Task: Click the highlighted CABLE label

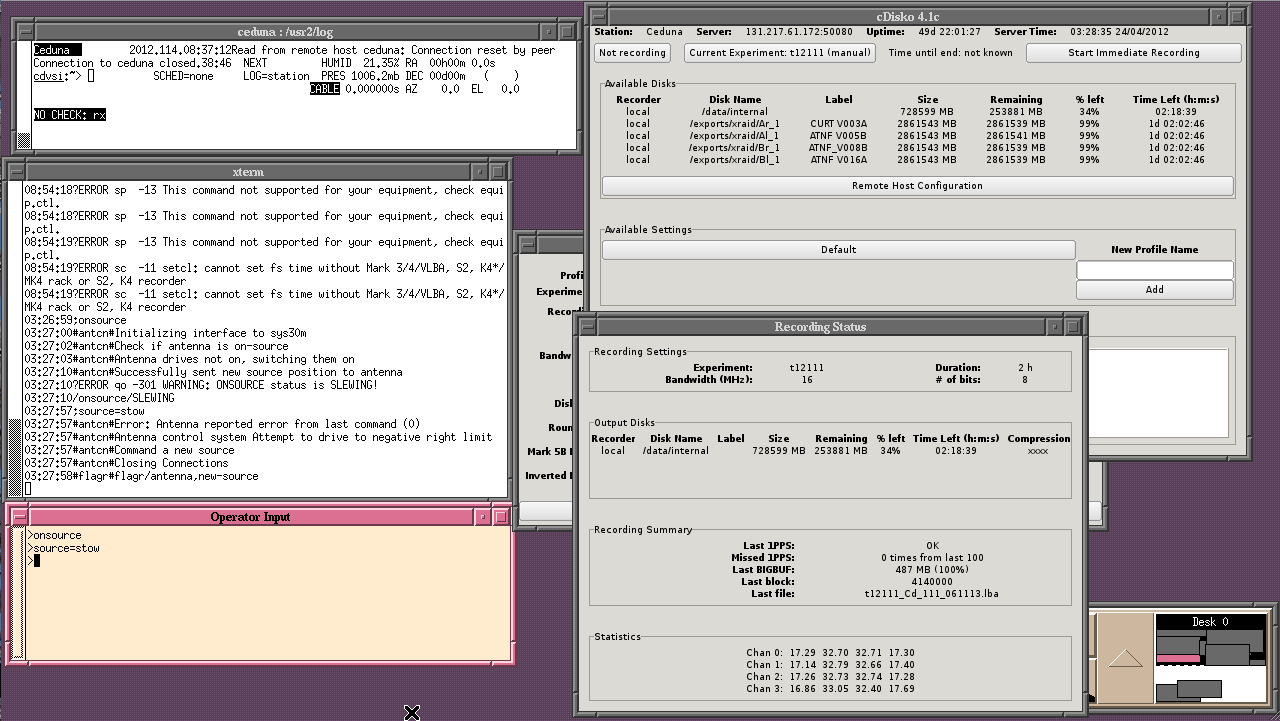Action: pos(324,89)
